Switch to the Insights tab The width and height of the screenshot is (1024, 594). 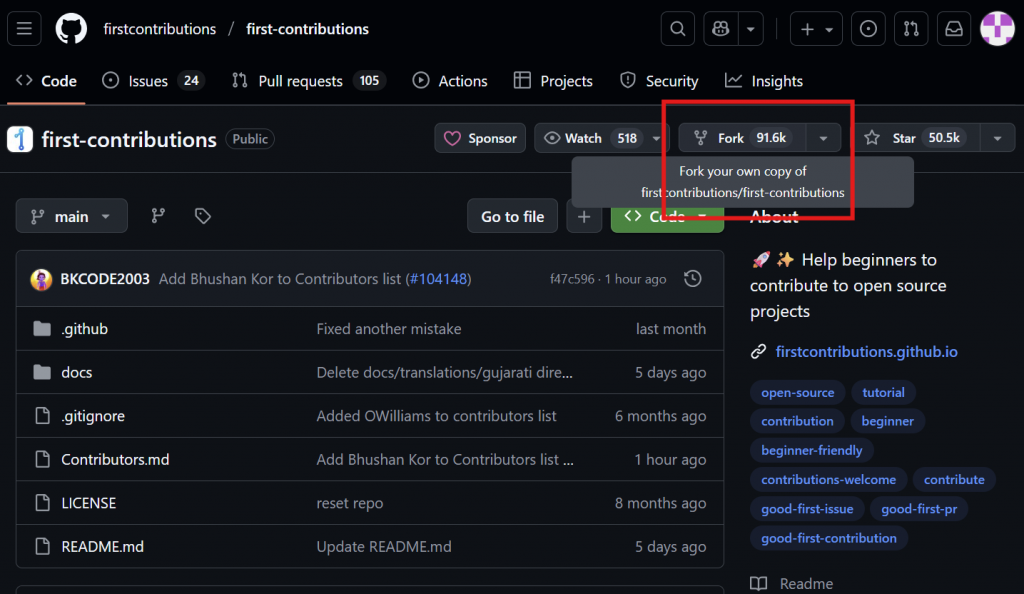(x=764, y=81)
